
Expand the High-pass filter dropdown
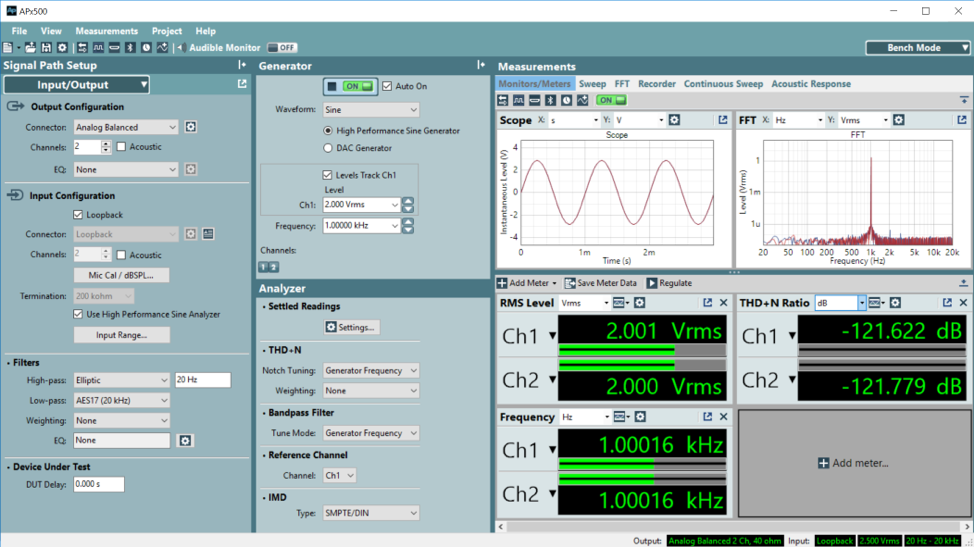[122, 380]
